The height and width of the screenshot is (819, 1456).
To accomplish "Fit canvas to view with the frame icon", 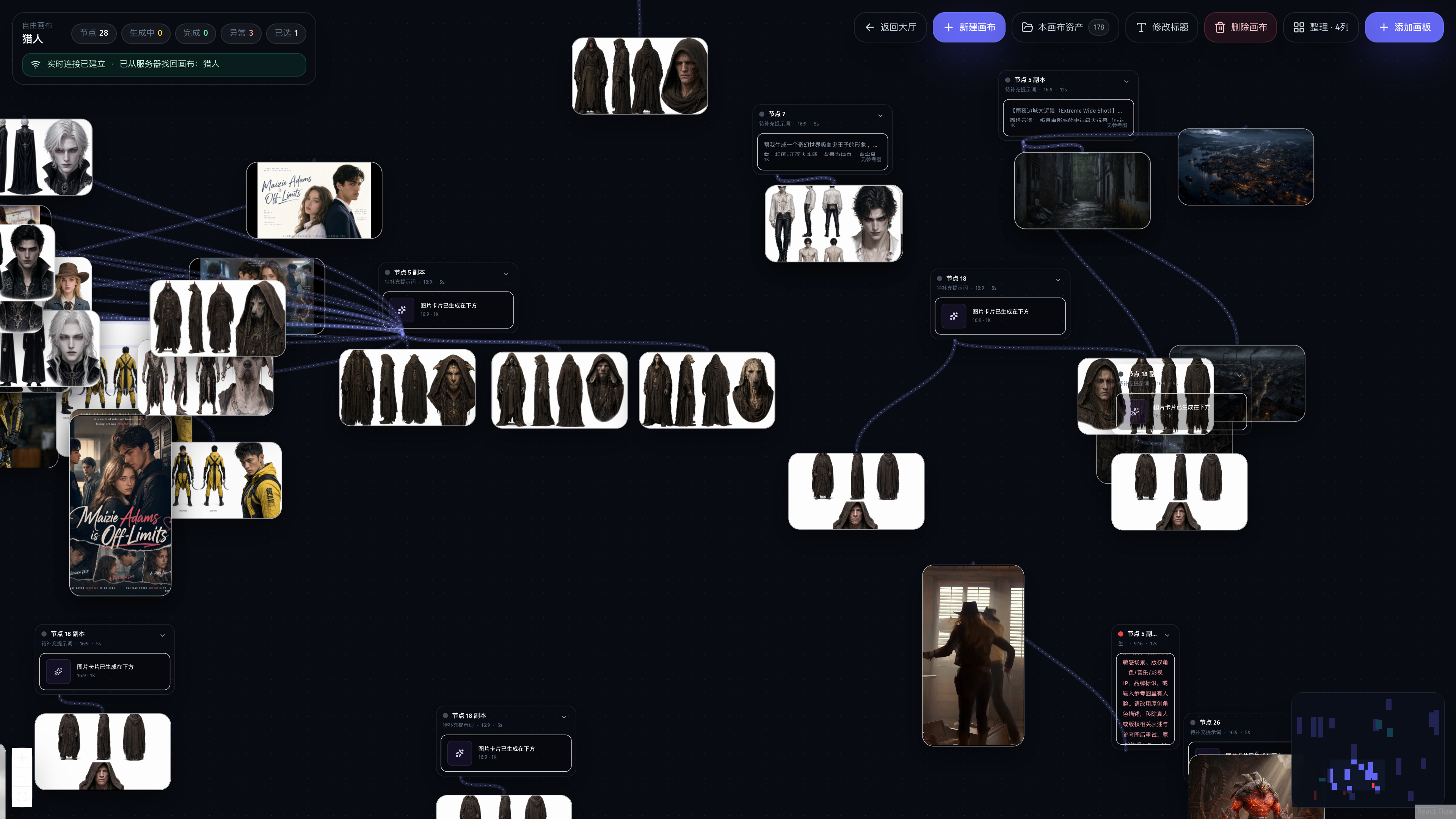I will [x=22, y=797].
